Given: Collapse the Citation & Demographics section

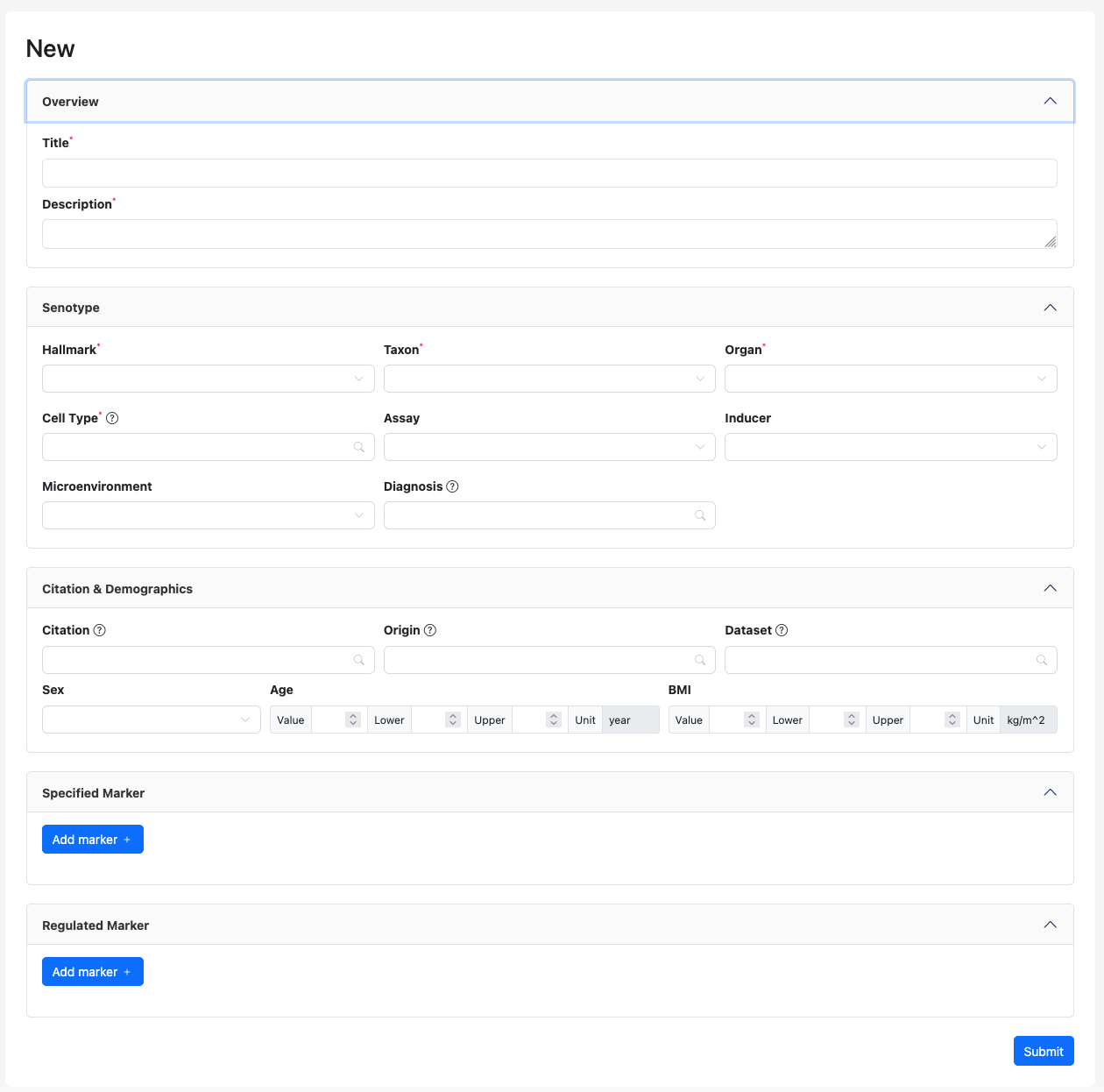Looking at the screenshot, I should pyautogui.click(x=1051, y=588).
